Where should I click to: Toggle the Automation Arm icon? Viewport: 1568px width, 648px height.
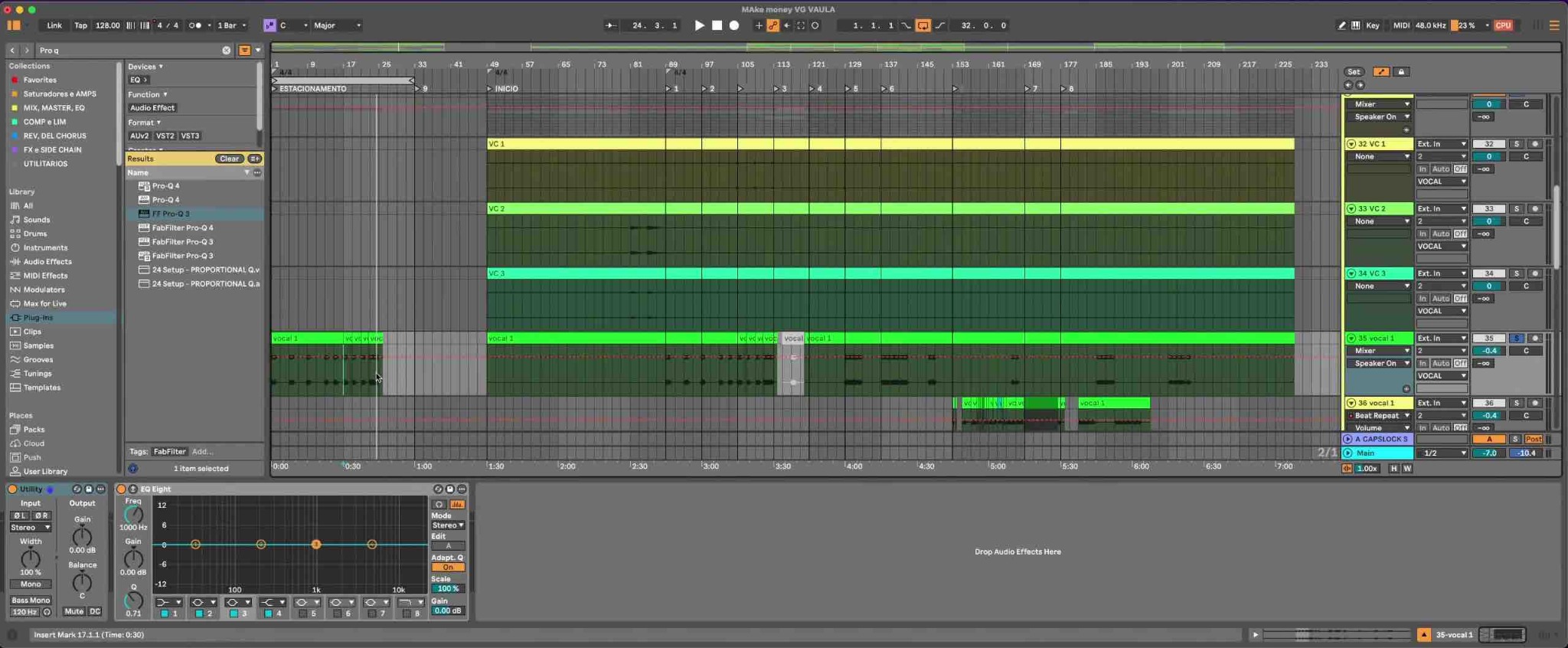773,25
